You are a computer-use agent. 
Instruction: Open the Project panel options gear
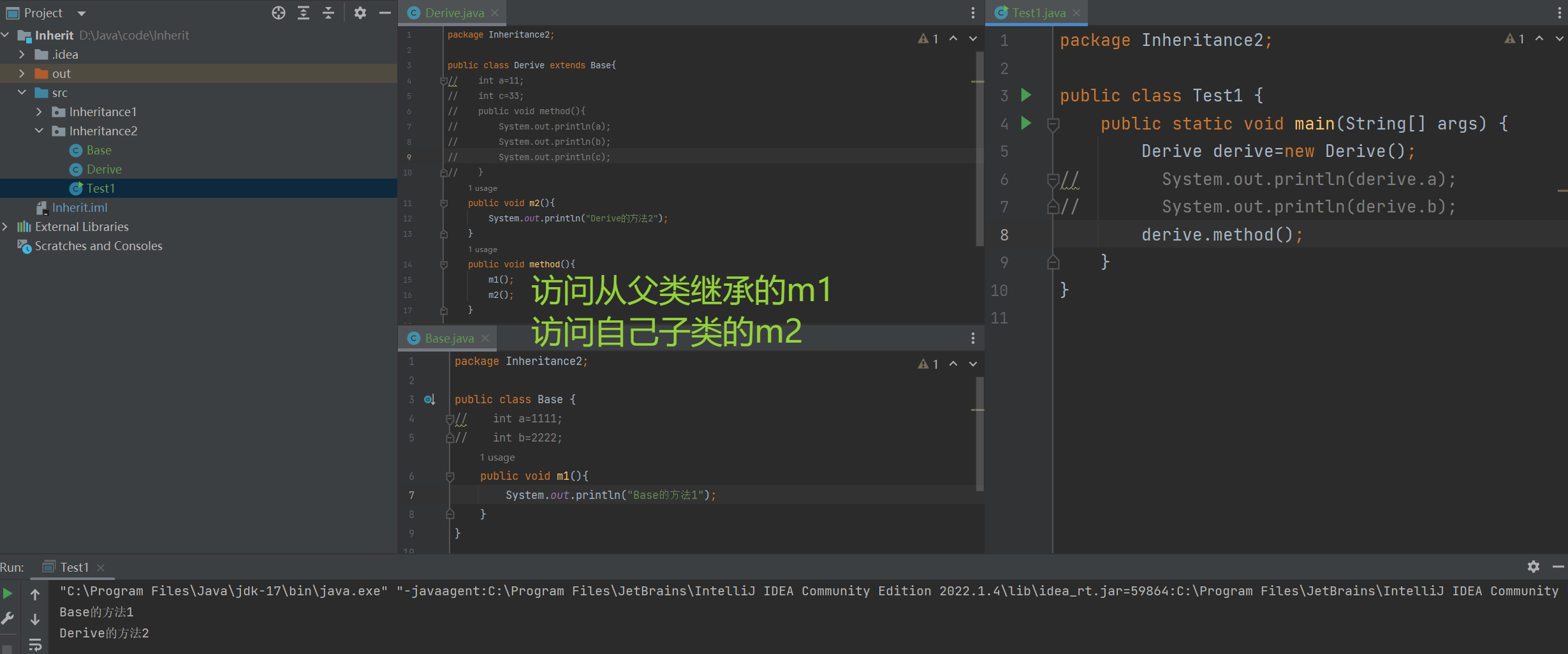tap(360, 12)
